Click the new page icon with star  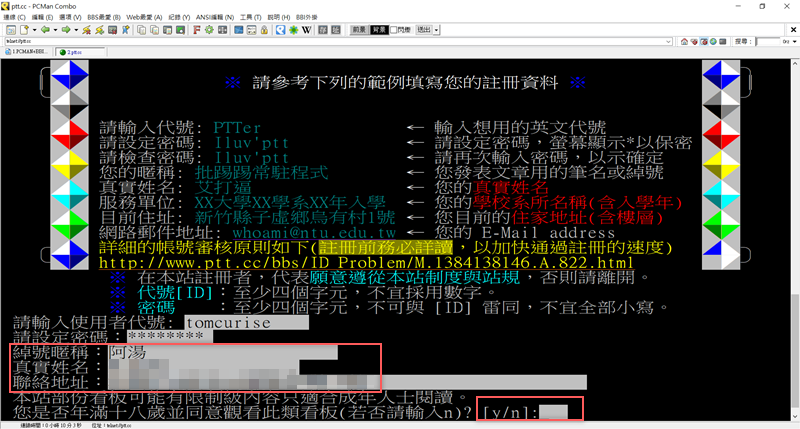click(24, 30)
